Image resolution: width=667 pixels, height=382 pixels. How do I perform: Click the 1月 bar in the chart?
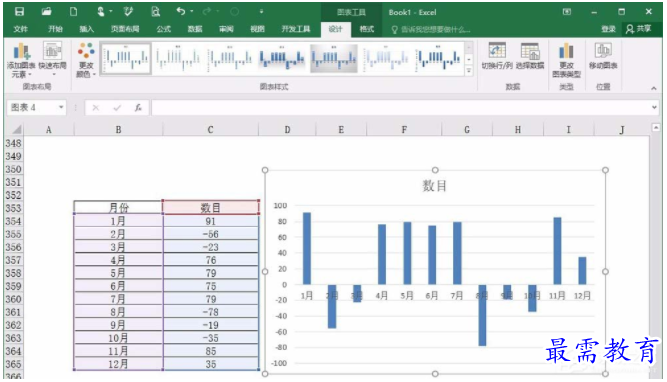click(307, 248)
